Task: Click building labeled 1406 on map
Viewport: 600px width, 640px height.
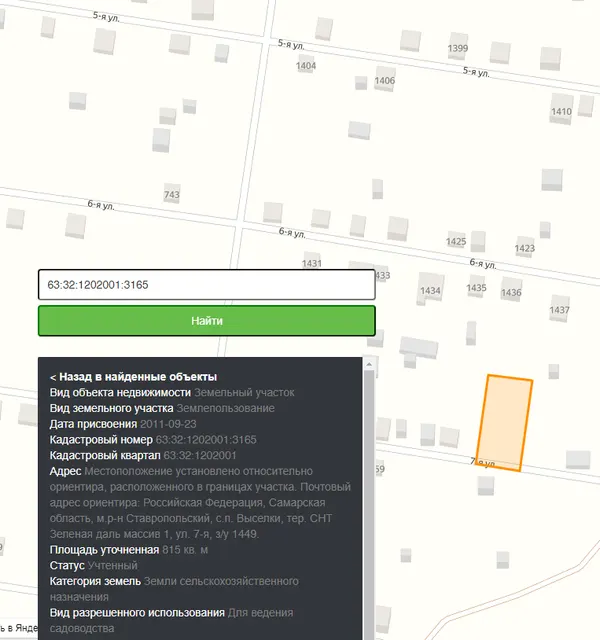Action: tap(384, 80)
